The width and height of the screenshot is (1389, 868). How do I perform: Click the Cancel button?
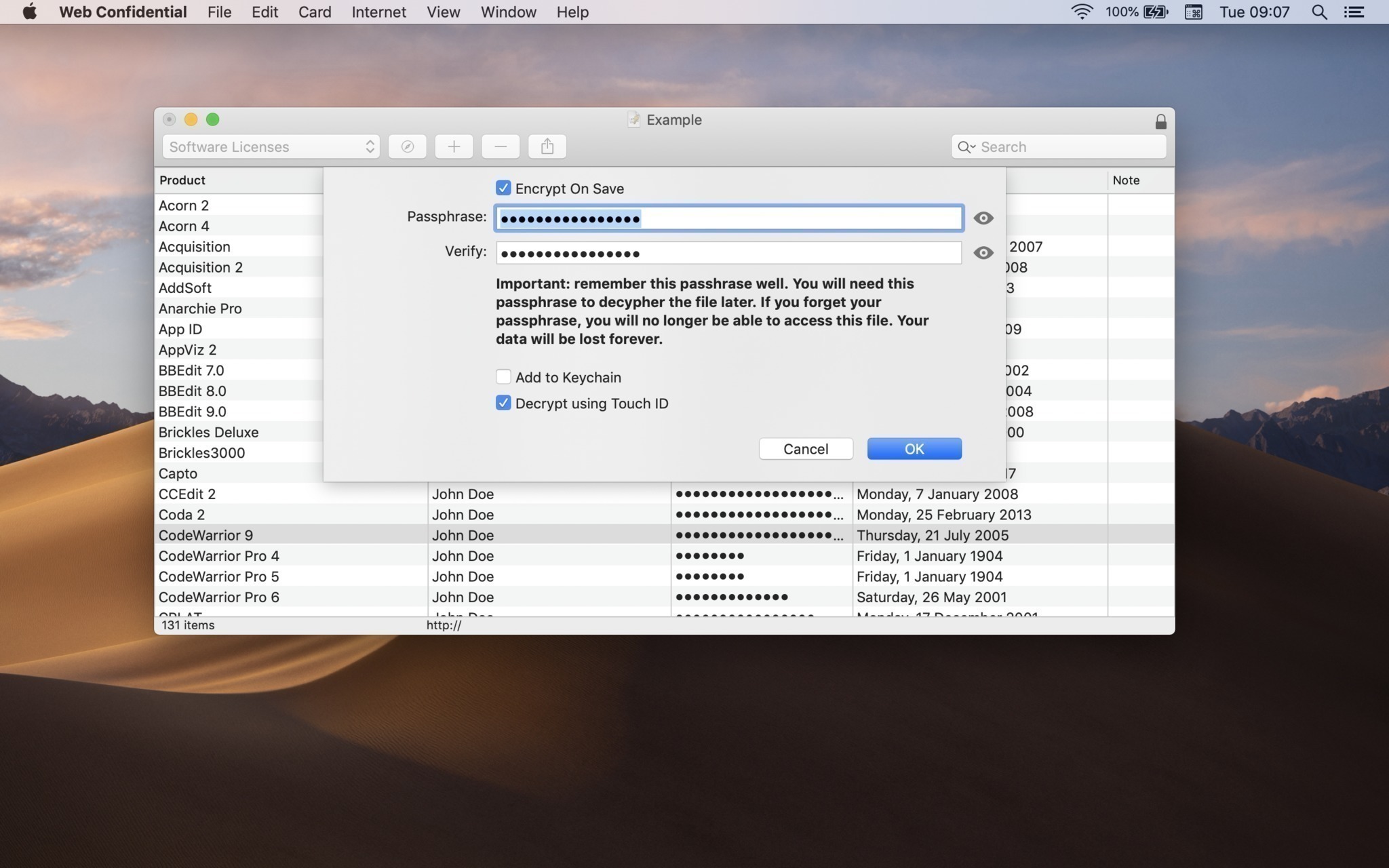click(x=806, y=448)
